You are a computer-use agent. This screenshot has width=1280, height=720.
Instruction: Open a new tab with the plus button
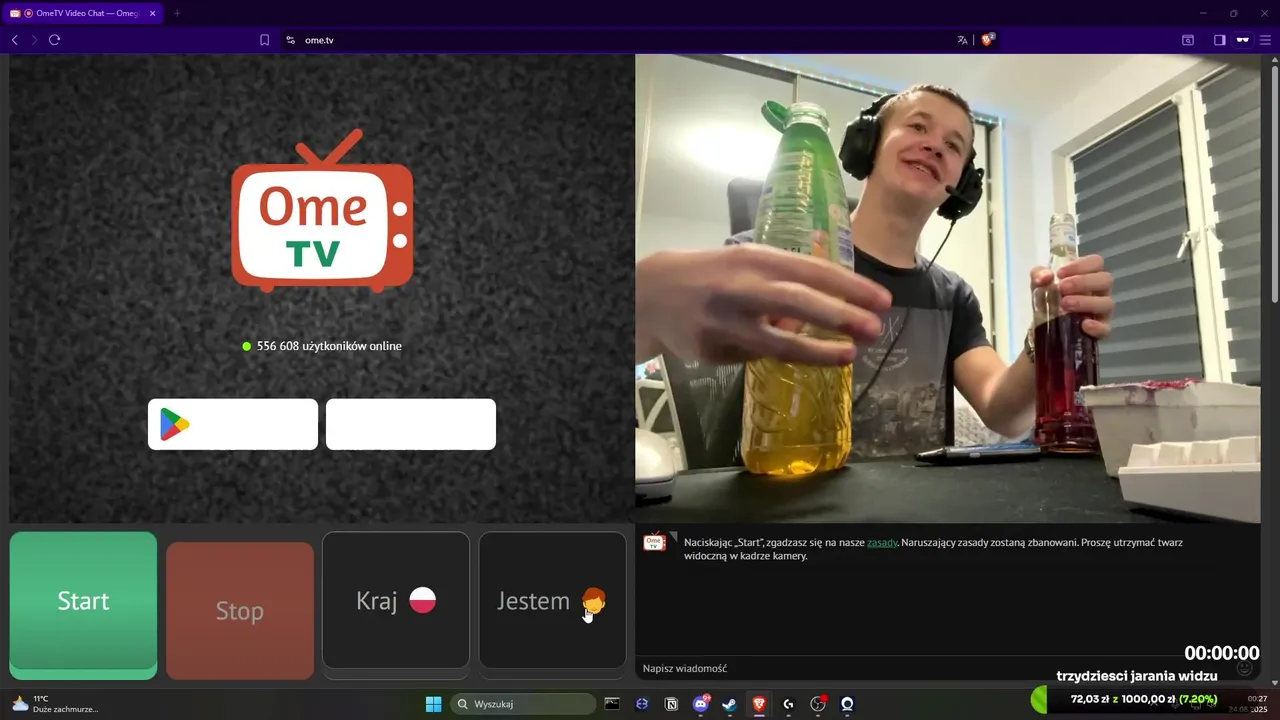coord(177,13)
